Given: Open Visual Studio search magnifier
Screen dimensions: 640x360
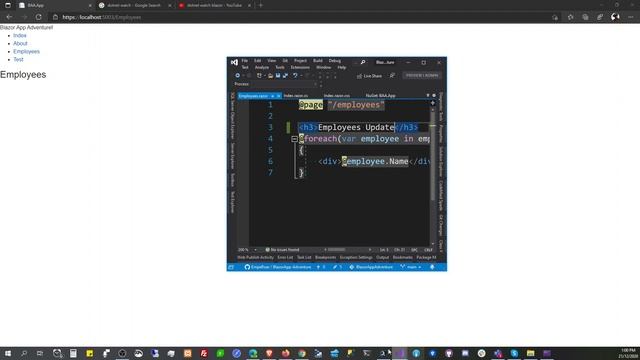Looking at the screenshot, I should pyautogui.click(x=362, y=62).
